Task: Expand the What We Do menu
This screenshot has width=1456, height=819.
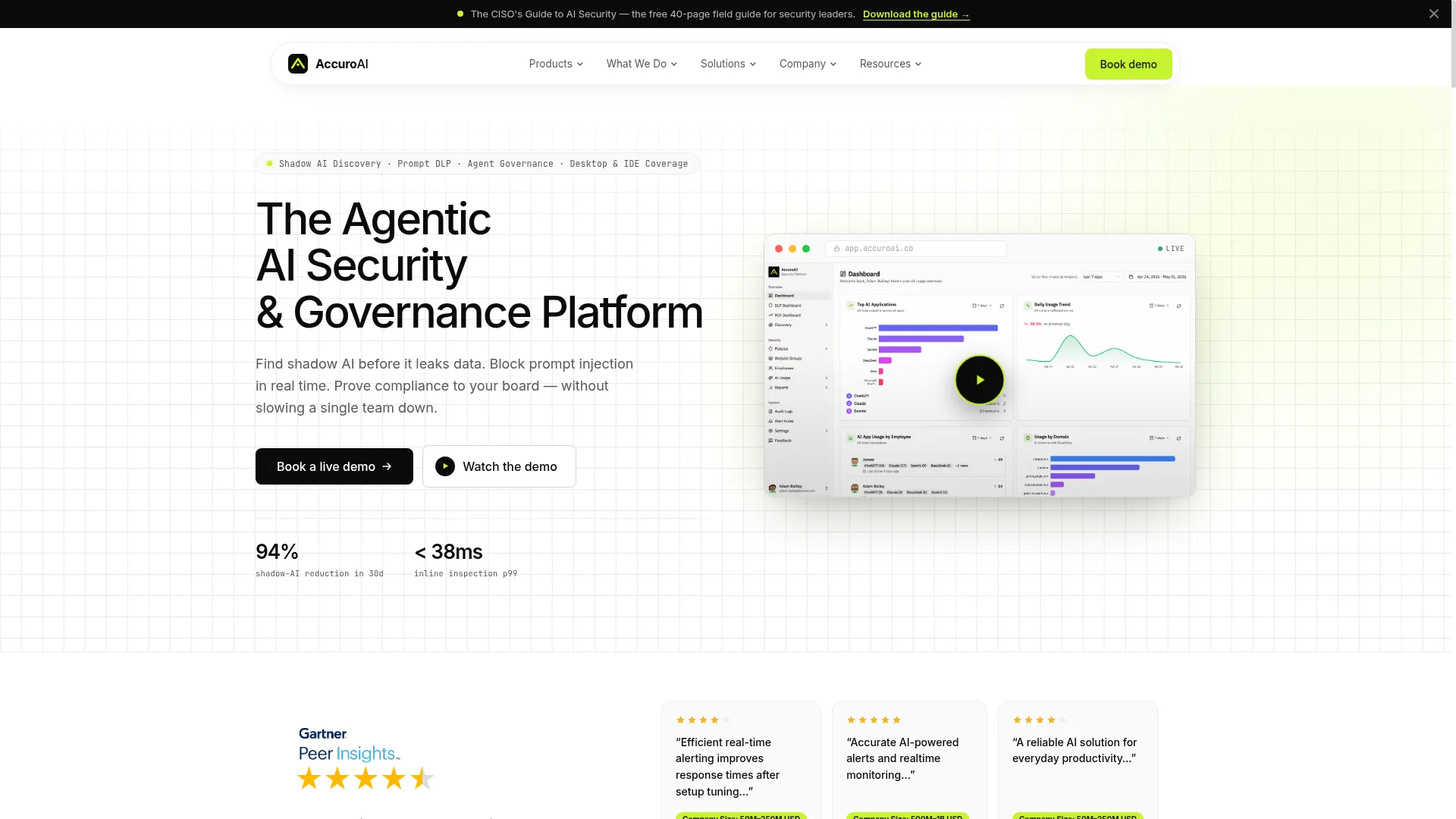Action: coord(642,64)
